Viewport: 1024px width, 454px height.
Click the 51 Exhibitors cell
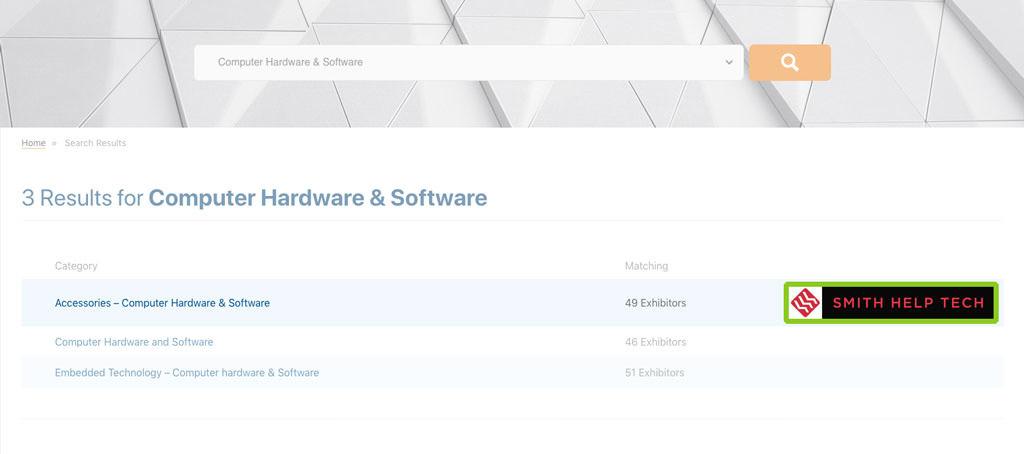pos(654,373)
